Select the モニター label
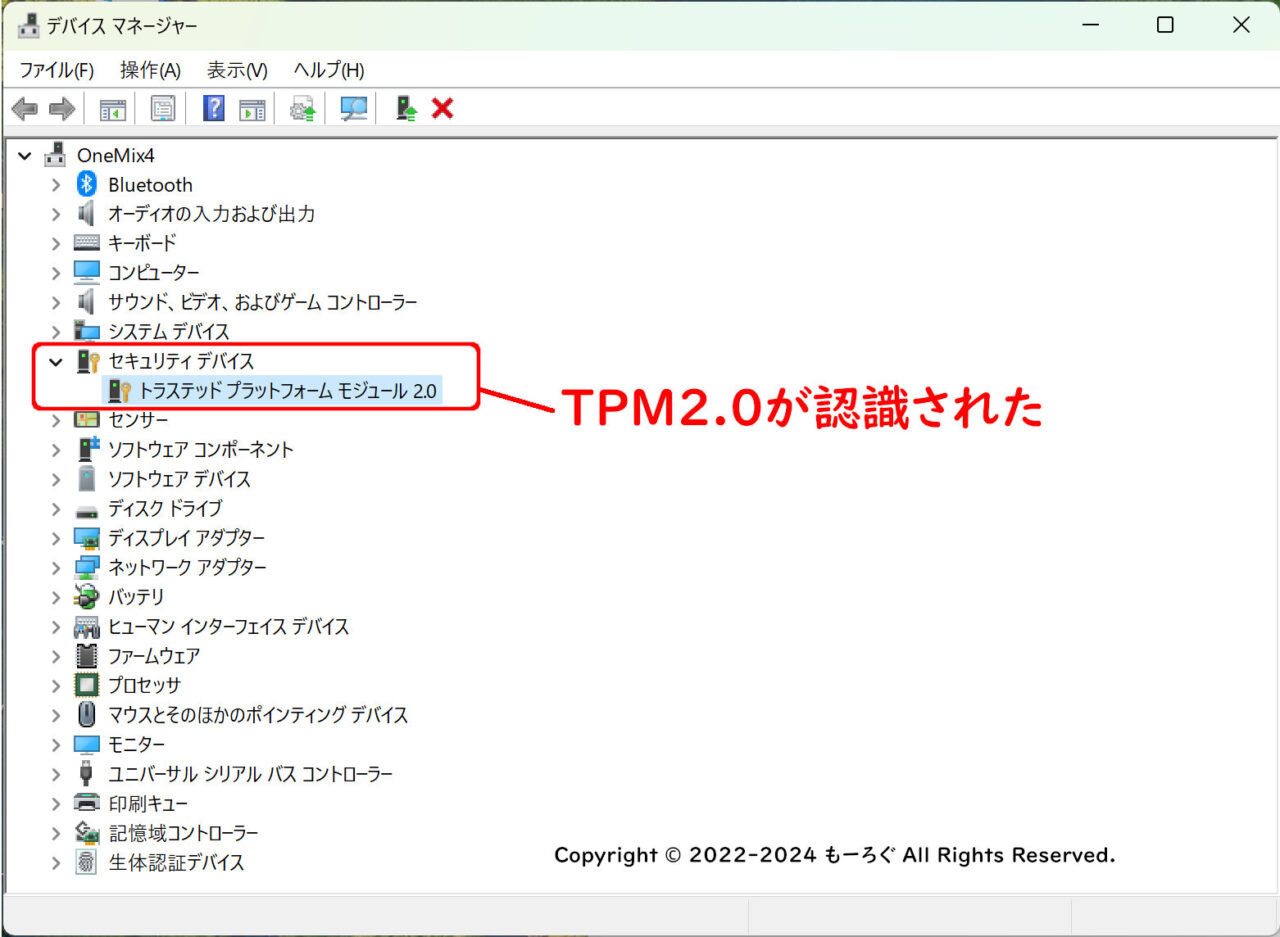1280x937 pixels. click(137, 744)
